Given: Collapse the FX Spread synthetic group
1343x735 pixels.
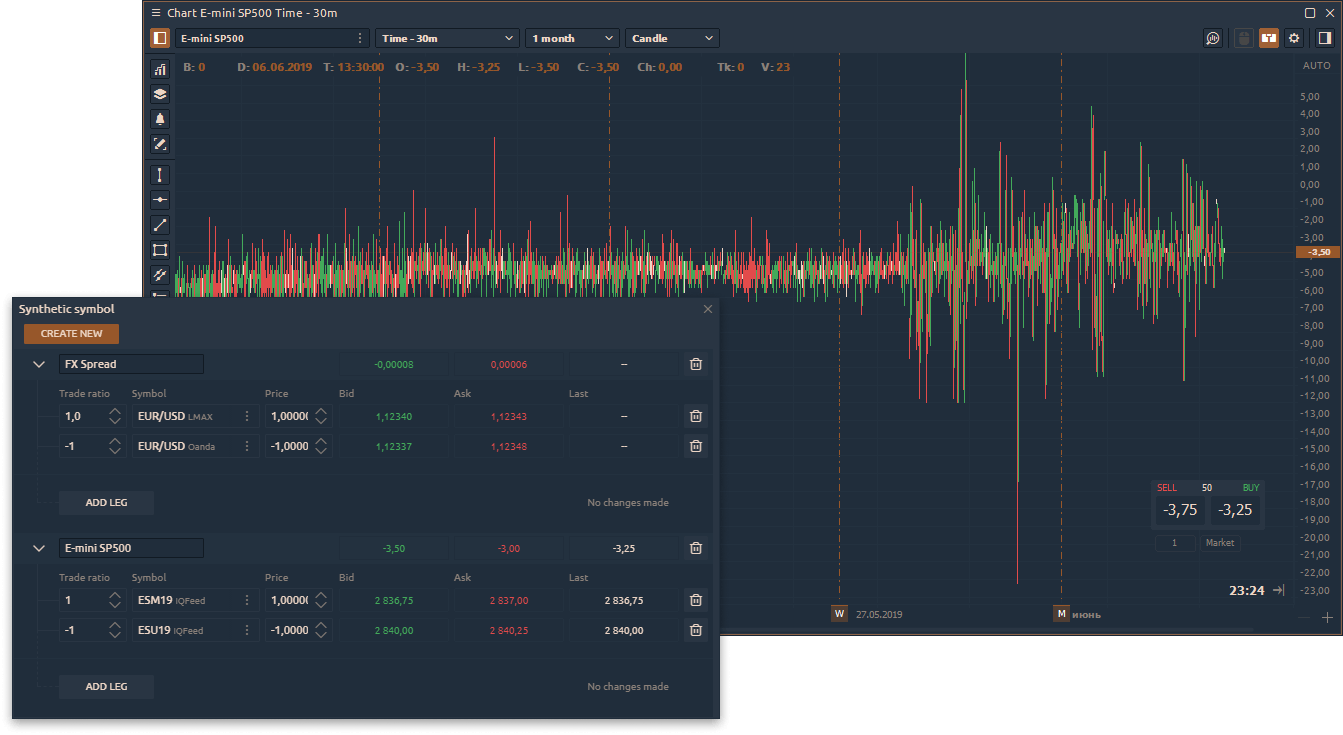Looking at the screenshot, I should [x=39, y=364].
